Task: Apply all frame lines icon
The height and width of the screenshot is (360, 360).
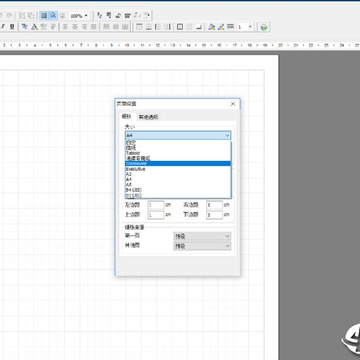Action: tap(180, 27)
